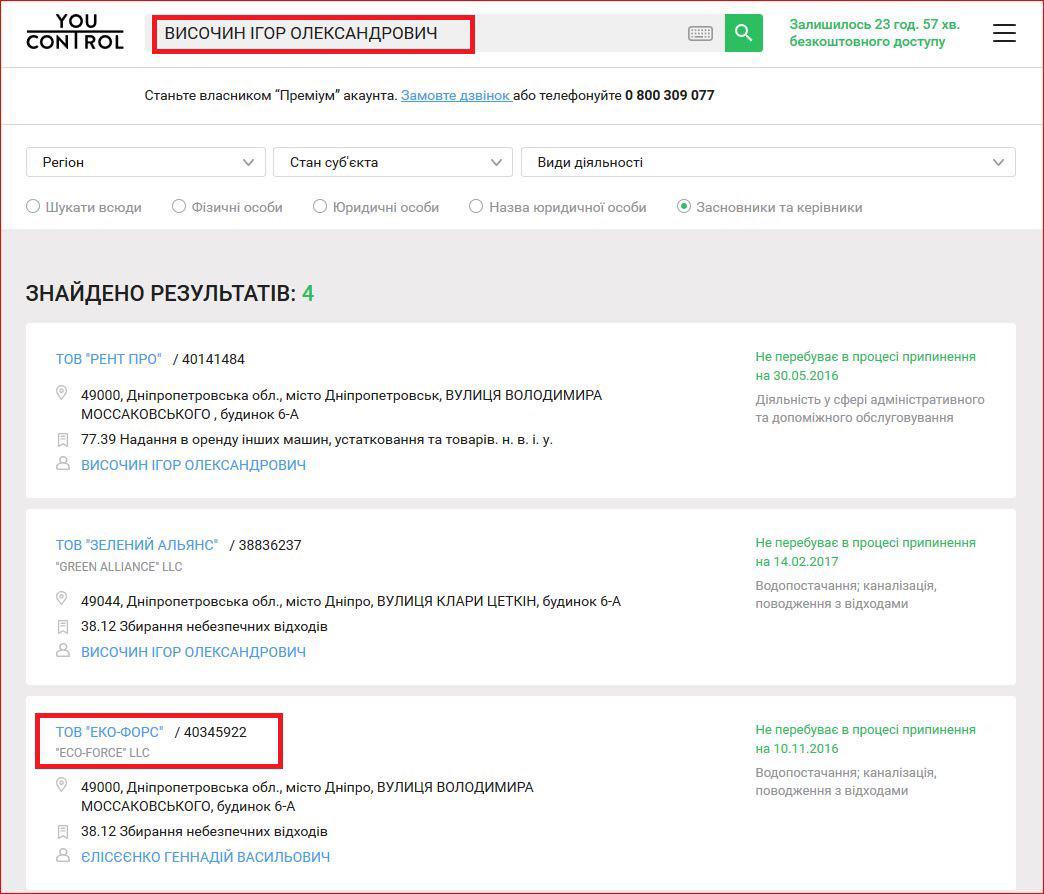Screen dimensions: 1044x894
Task: Click address of ТОВ "РЕНТ ПРО"
Action: pyautogui.click(x=342, y=405)
